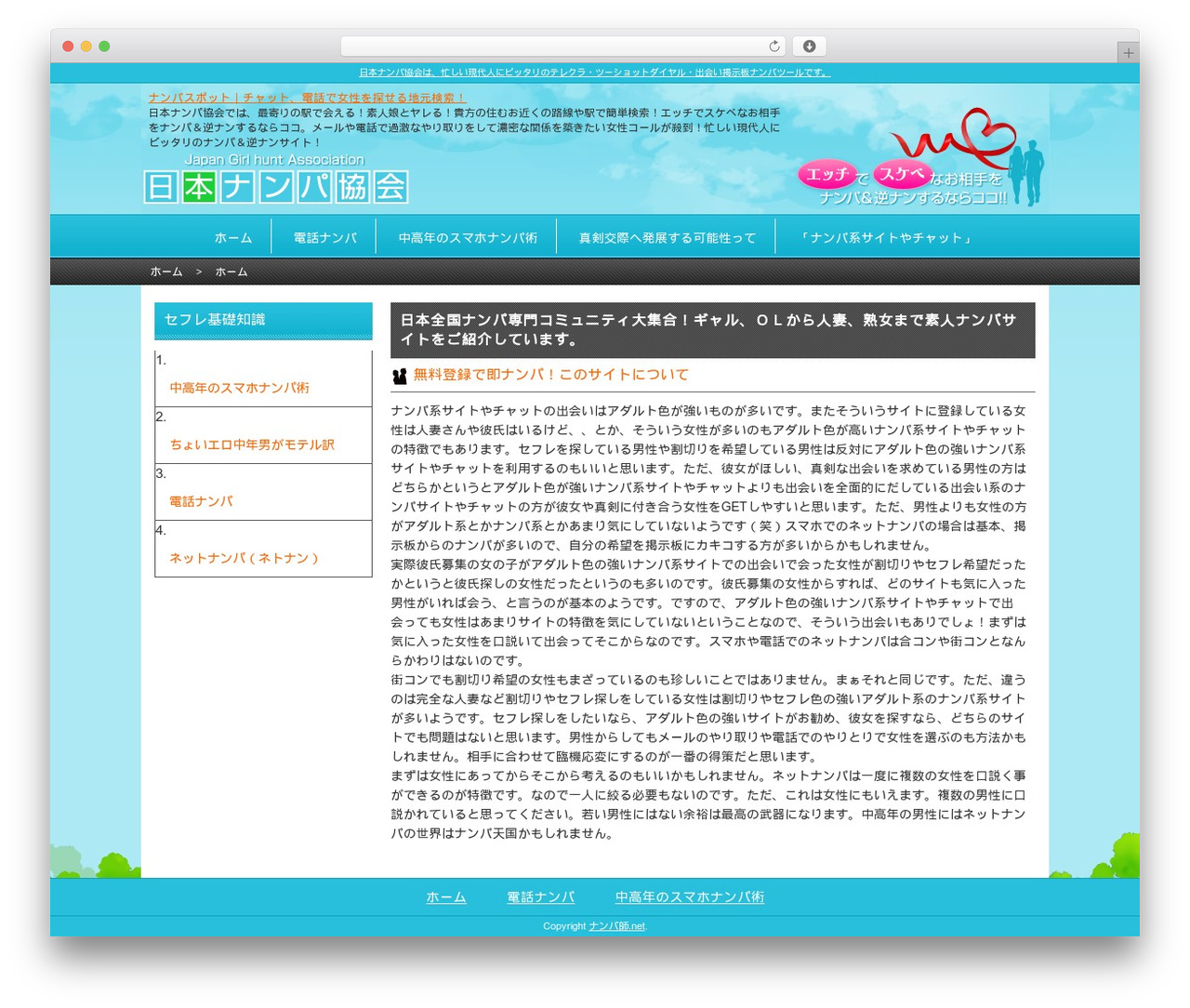Add a new browser tab
The height and width of the screenshot is (1008, 1190).
[x=1128, y=53]
